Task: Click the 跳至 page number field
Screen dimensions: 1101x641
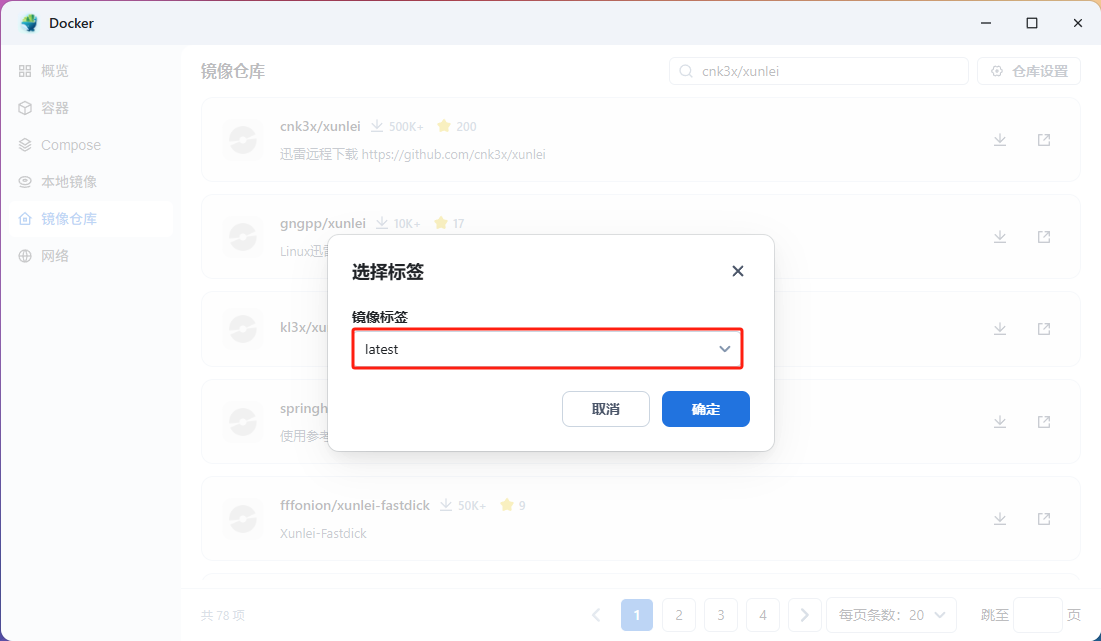Action: (x=1038, y=615)
